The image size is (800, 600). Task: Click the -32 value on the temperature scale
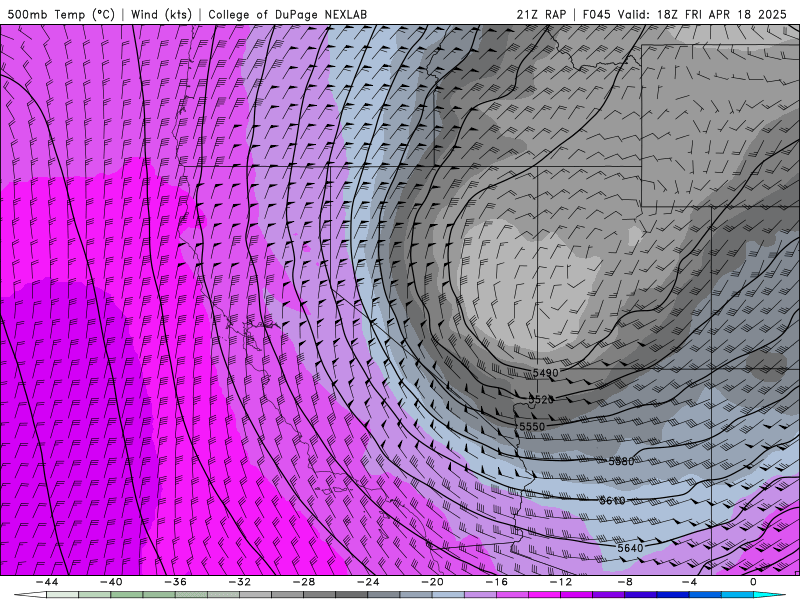pyautogui.click(x=240, y=582)
